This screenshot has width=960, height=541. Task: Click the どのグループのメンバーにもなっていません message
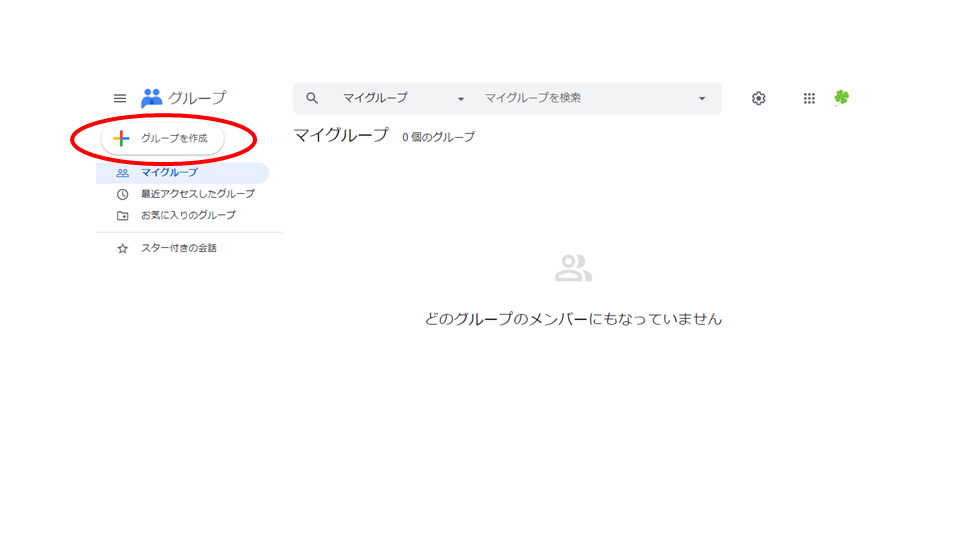coord(574,319)
